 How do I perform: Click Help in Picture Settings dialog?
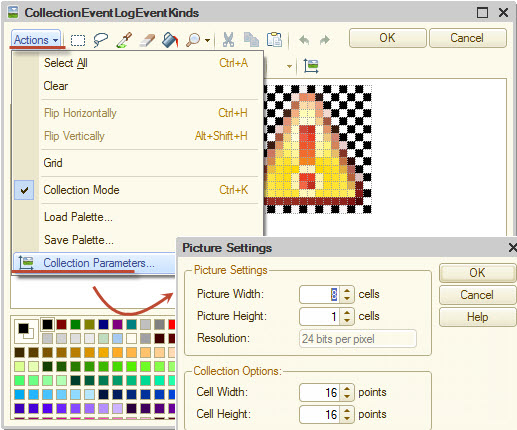(x=477, y=317)
